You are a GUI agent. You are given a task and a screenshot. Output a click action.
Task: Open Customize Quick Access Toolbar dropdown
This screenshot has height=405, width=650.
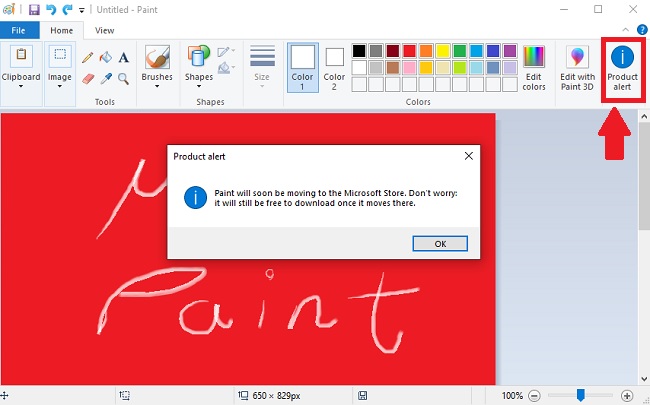point(82,10)
